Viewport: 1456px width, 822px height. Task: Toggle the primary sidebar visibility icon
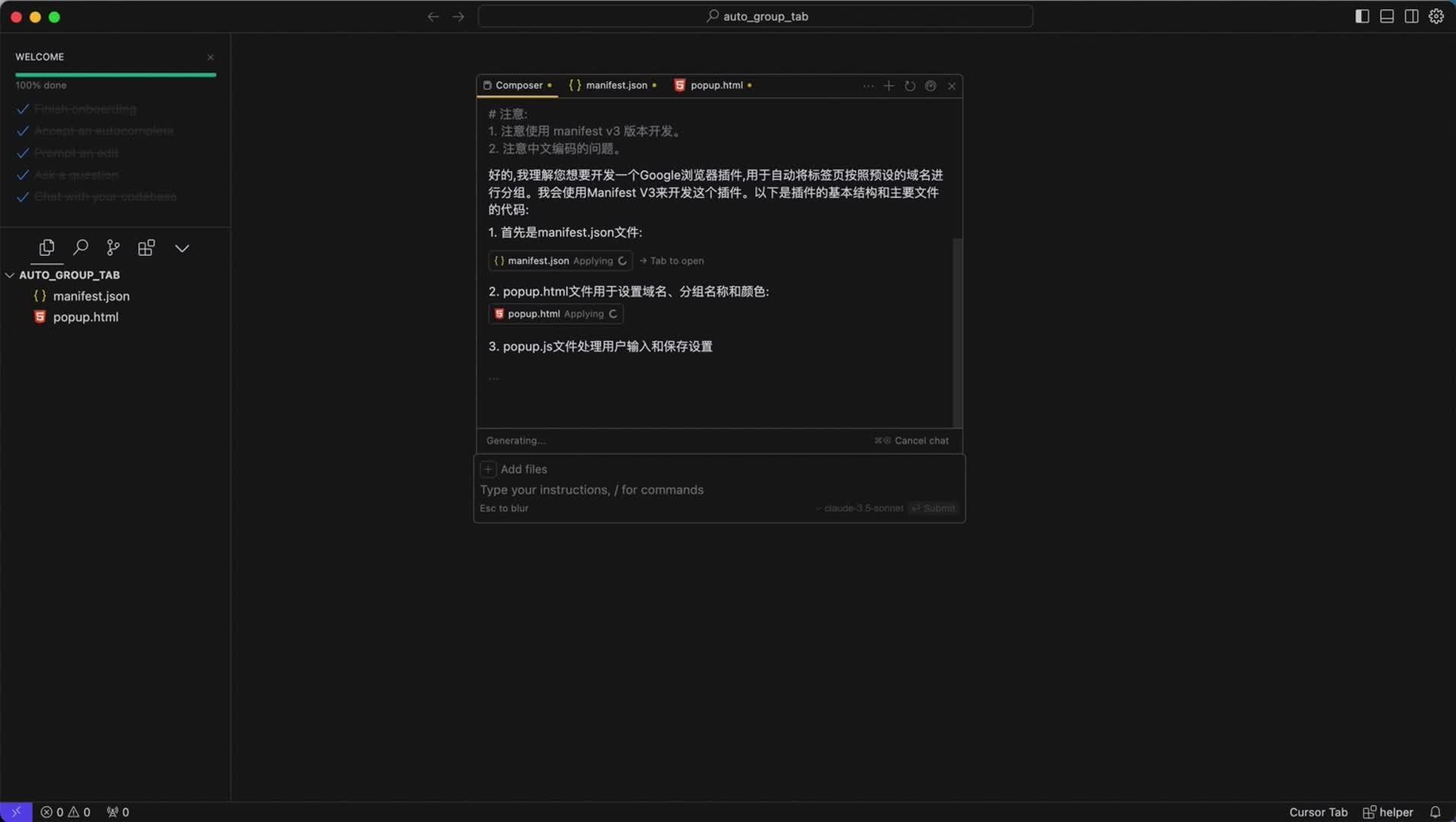pyautogui.click(x=1362, y=15)
